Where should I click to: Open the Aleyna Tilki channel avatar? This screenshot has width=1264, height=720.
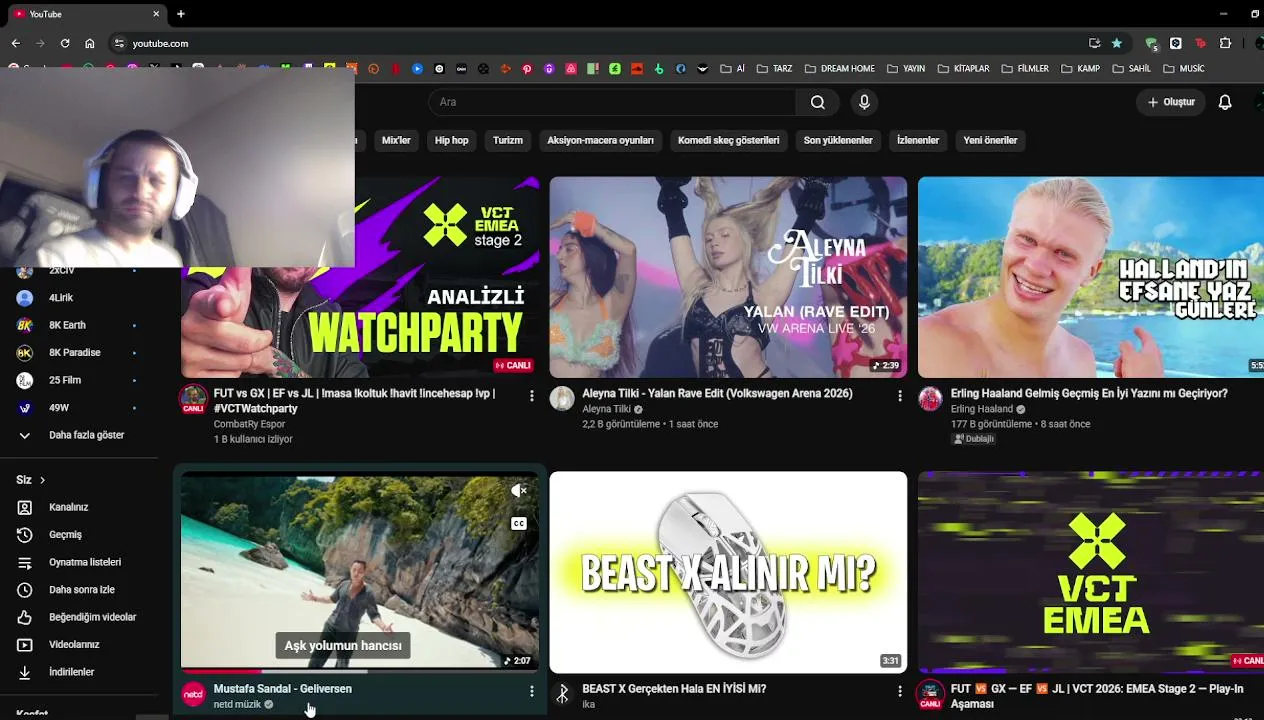tap(562, 399)
